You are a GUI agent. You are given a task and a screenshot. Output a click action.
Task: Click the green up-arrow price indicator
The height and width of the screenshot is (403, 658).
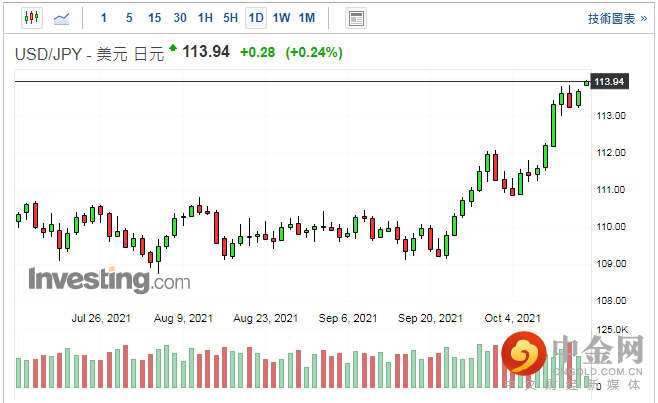(173, 48)
